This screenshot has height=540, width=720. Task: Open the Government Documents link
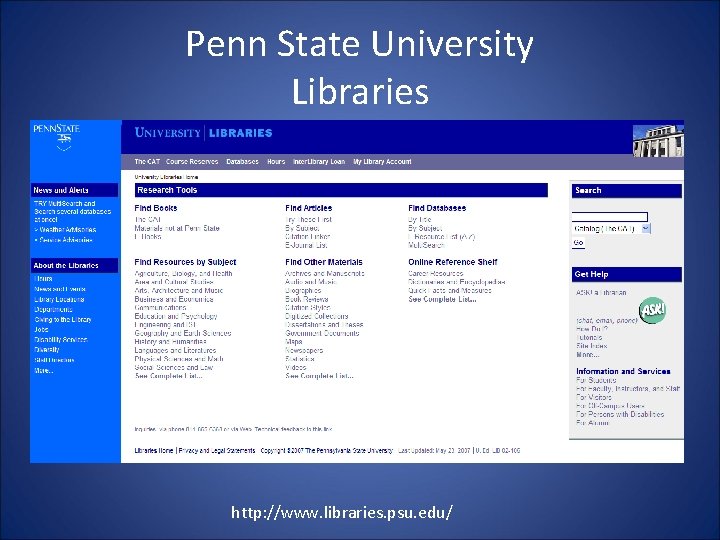322,333
